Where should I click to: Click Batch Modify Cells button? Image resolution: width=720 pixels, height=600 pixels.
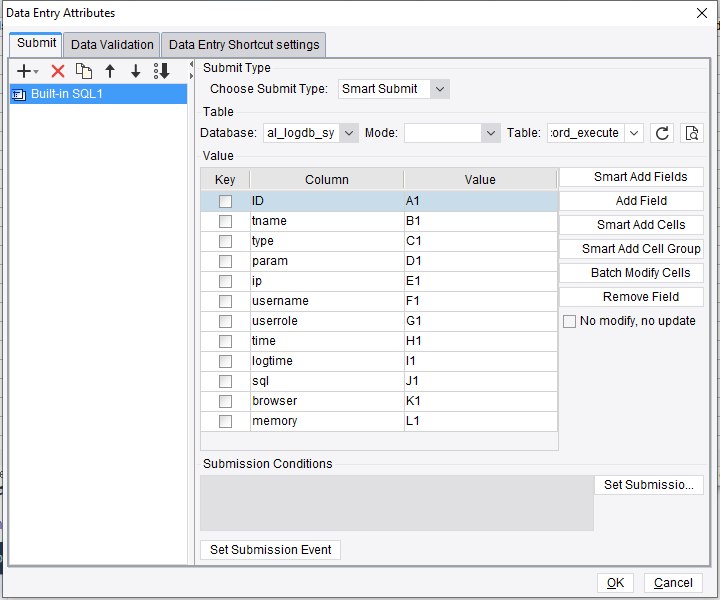pos(631,273)
